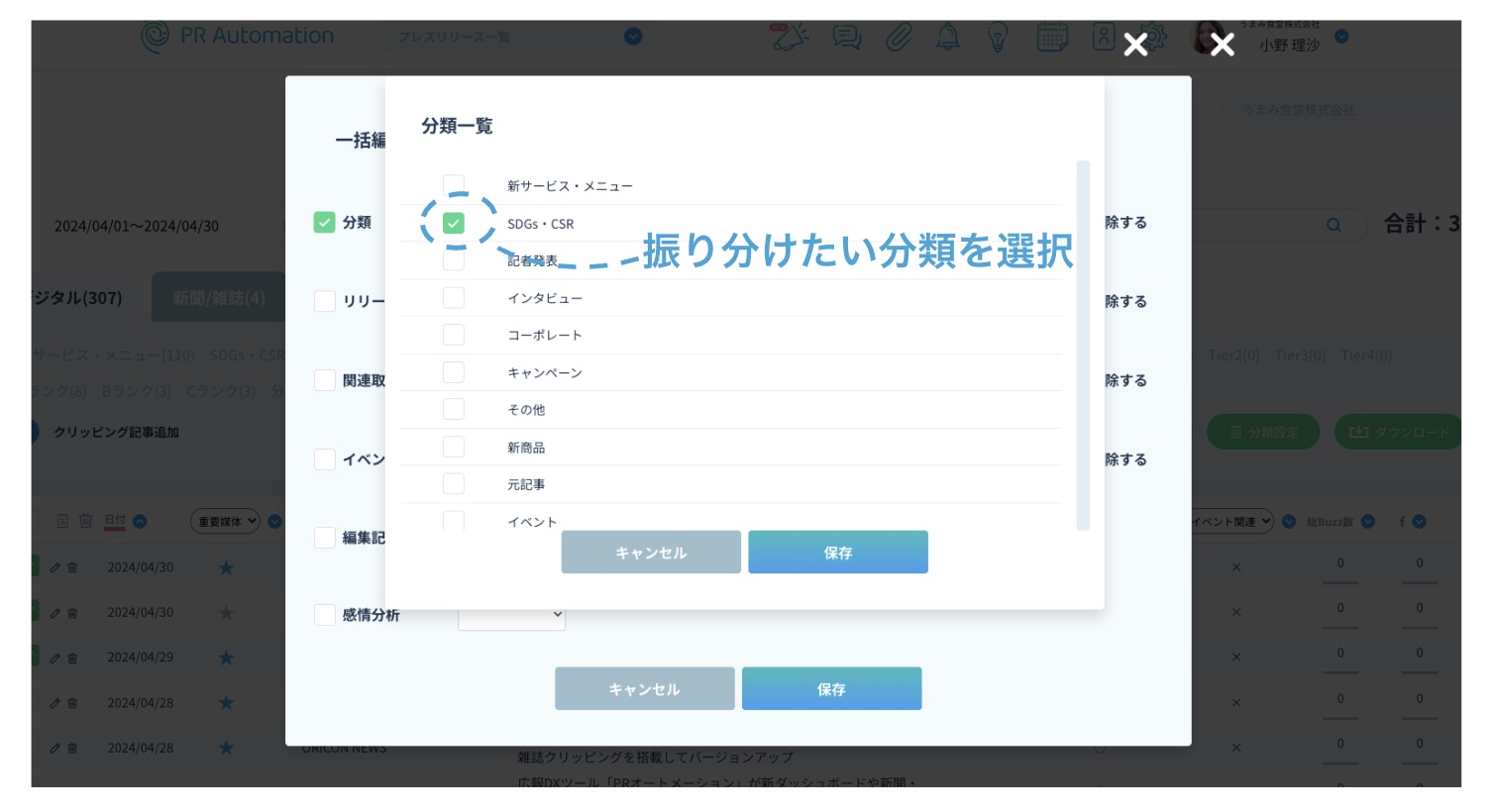This screenshot has width=1494, height=812.
Task: Open the user account dropdown arrow
Action: (1341, 37)
